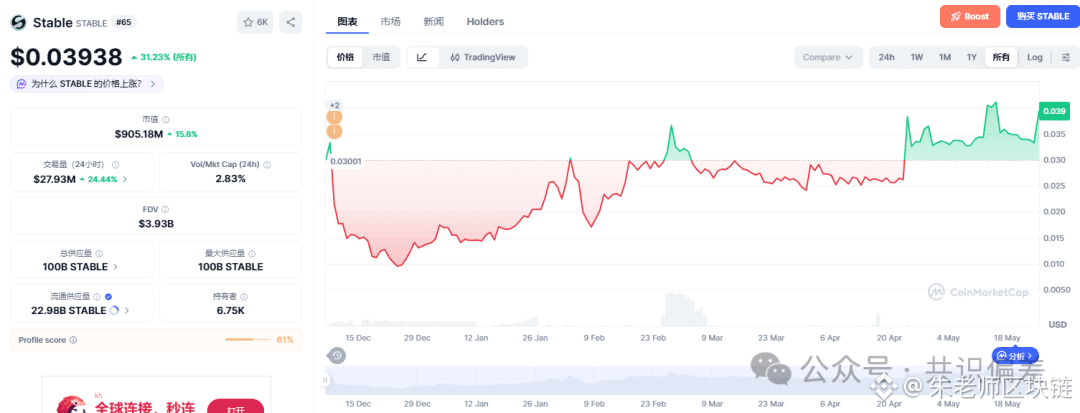Set time range to 1Y
1080x413 pixels.
pyautogui.click(x=971, y=57)
